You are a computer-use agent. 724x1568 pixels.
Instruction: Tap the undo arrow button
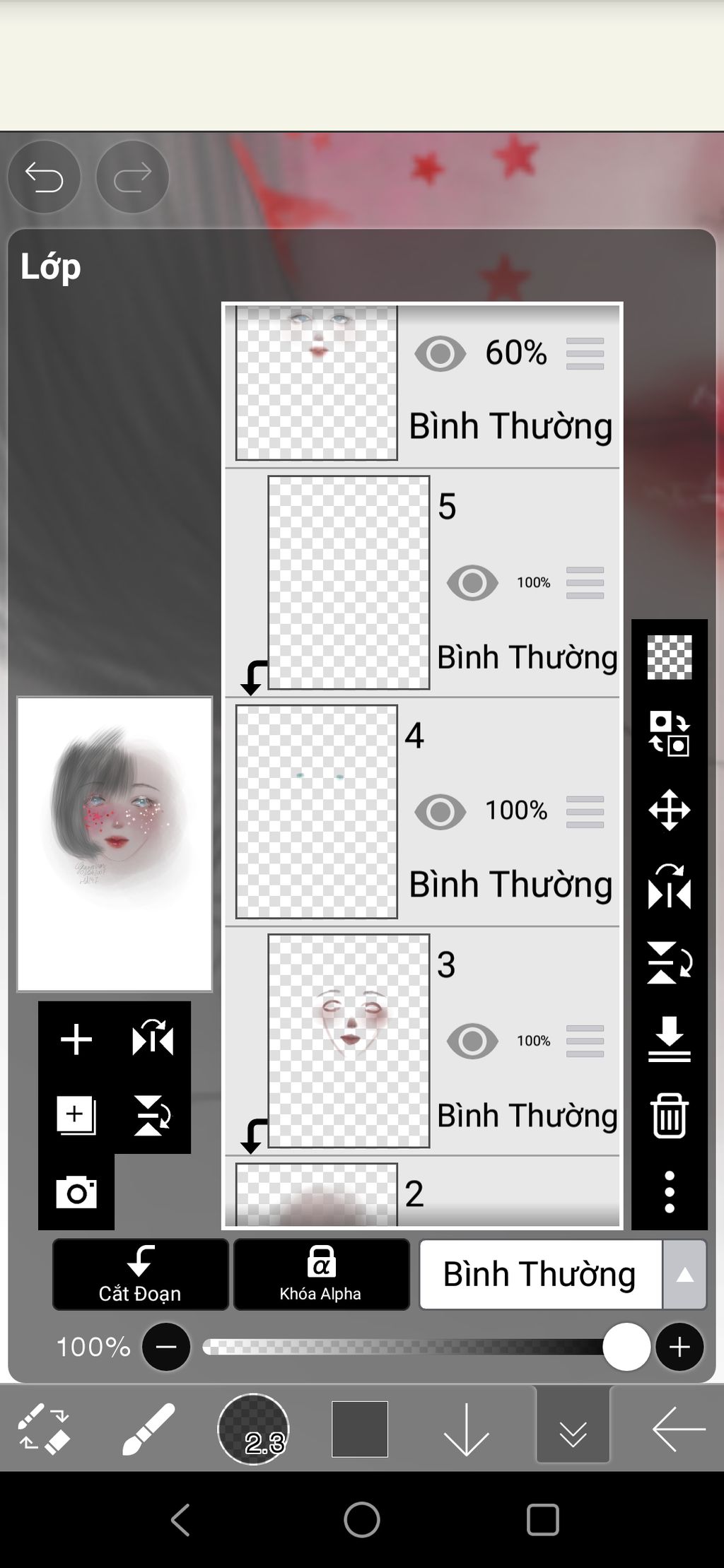pyautogui.click(x=44, y=177)
